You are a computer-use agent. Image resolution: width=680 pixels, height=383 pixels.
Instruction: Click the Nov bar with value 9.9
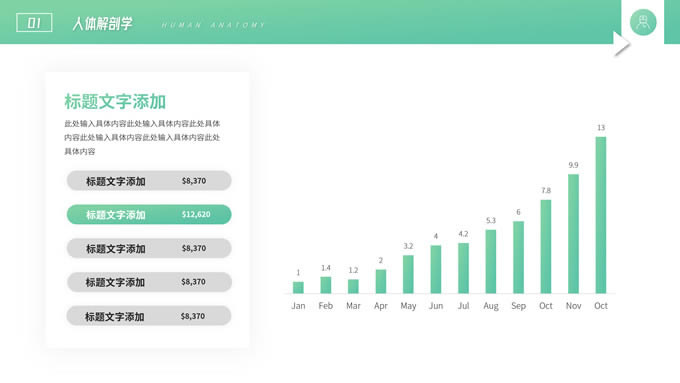[x=573, y=234]
